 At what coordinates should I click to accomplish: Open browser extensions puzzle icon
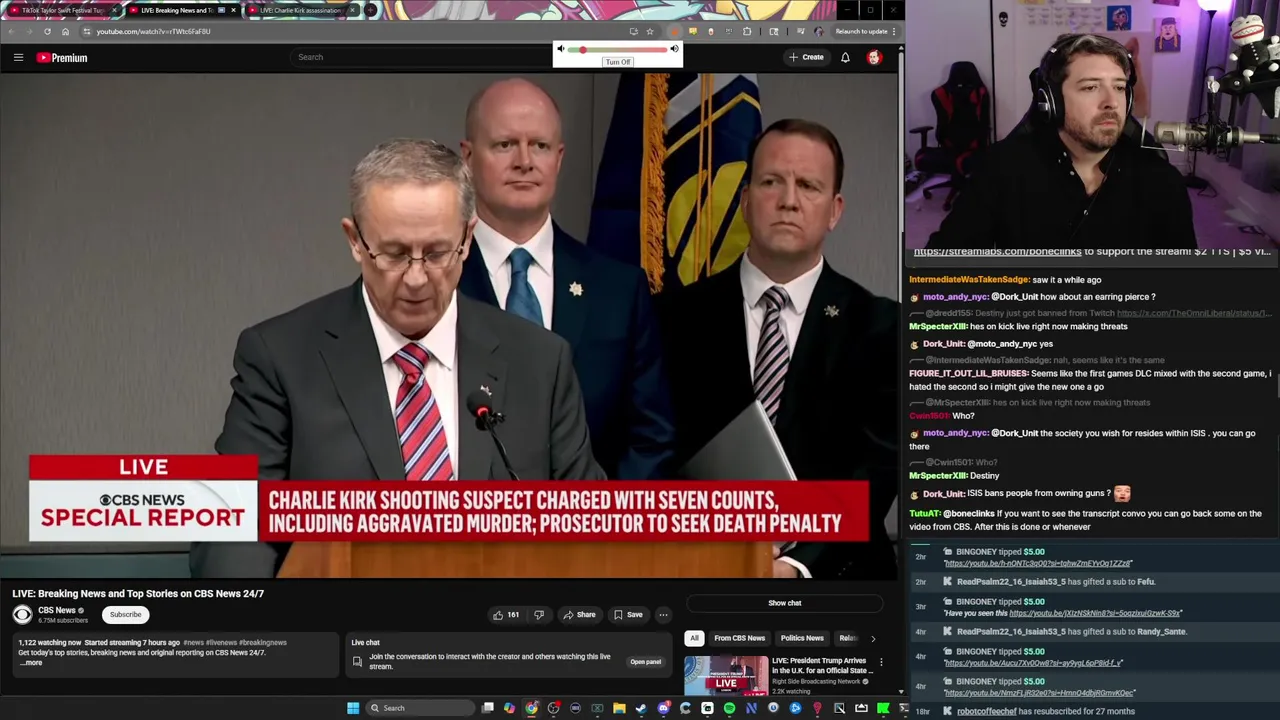tap(747, 31)
